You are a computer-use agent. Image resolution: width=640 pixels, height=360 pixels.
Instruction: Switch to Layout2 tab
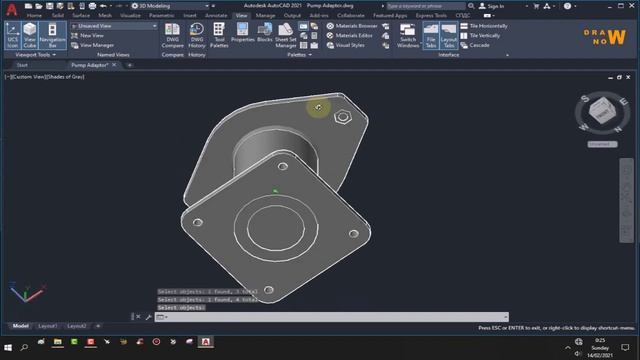[76, 326]
